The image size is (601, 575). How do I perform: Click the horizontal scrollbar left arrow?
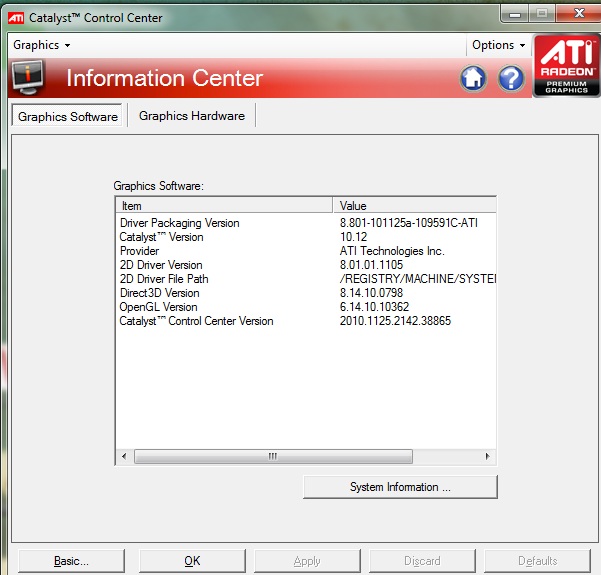click(x=124, y=456)
